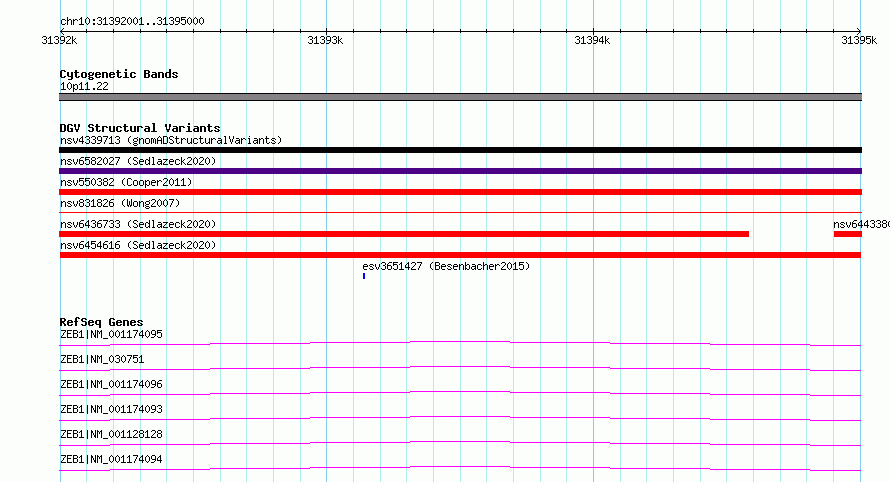Click the chr10:31392001..31395000 region label
Screen dimensions: 890x482
click(132, 21)
